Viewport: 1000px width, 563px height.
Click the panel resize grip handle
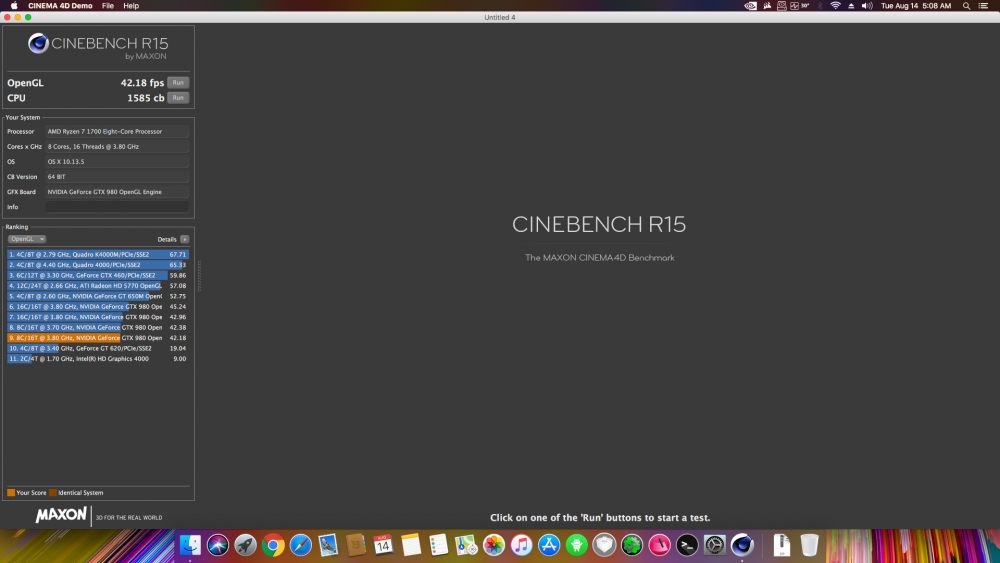[199, 276]
